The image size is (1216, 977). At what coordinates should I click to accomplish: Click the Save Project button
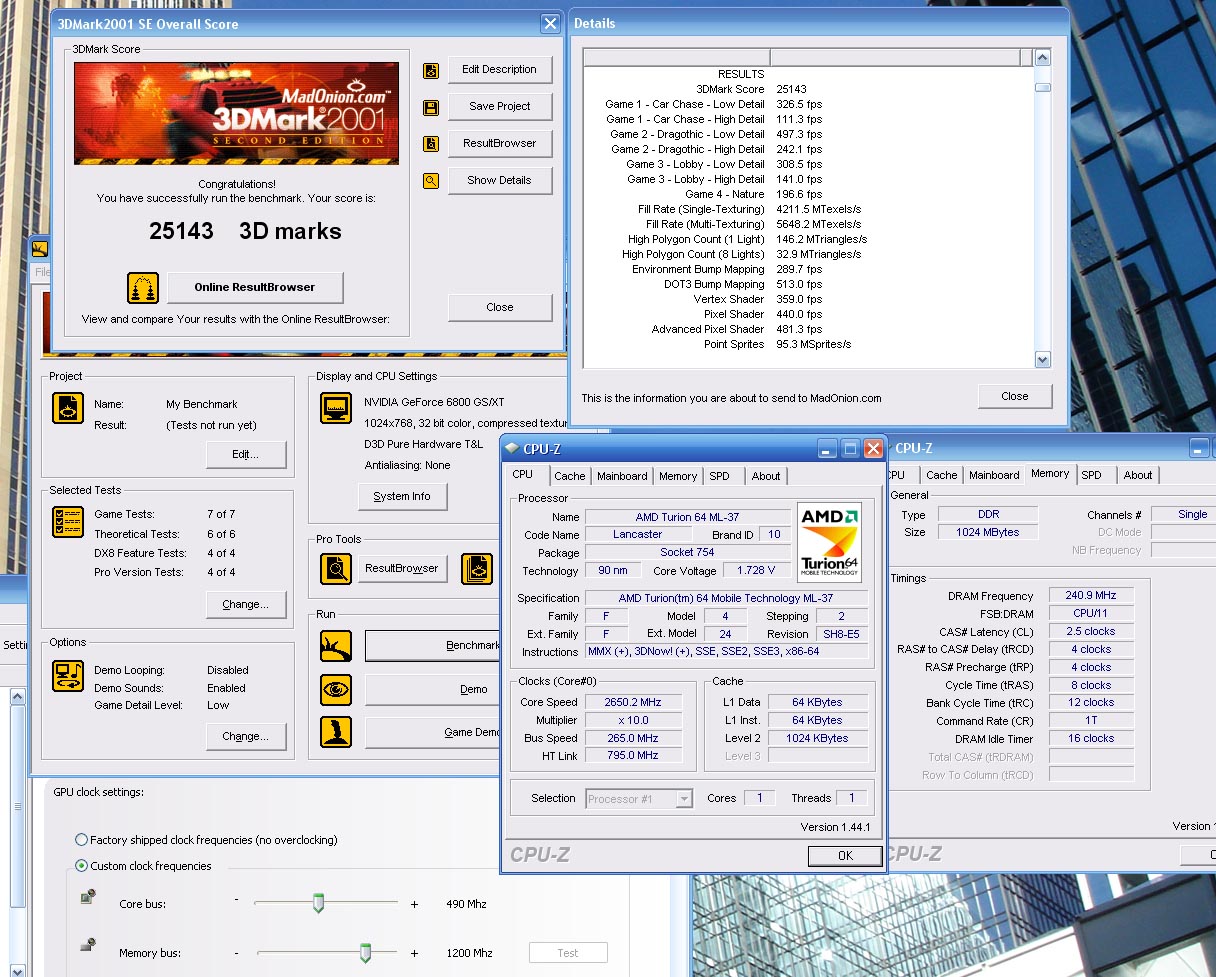pos(500,107)
